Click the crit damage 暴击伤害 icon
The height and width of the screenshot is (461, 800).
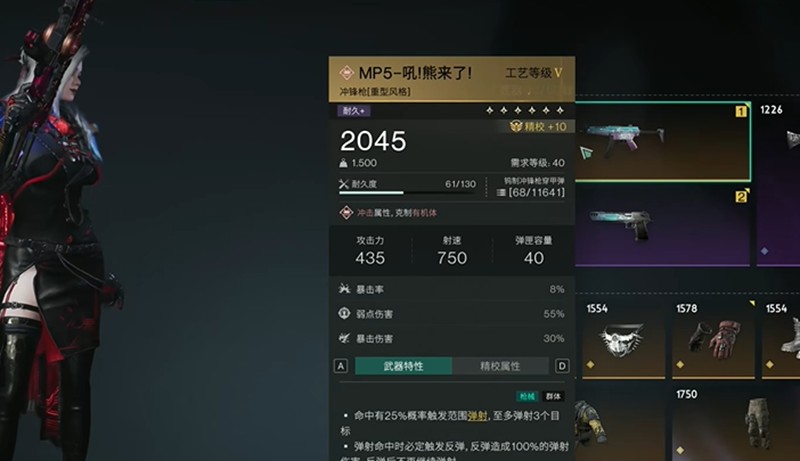(344, 338)
